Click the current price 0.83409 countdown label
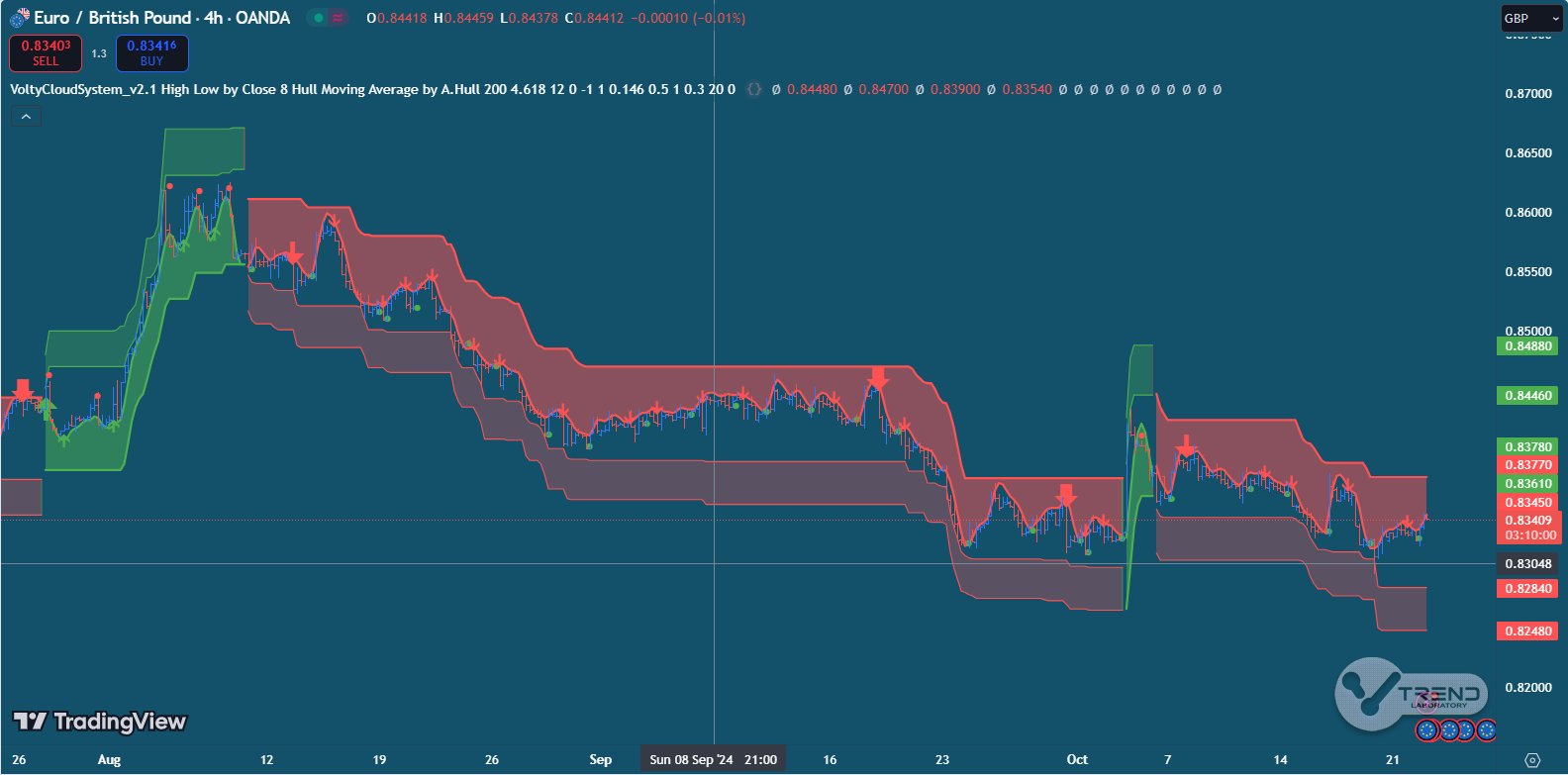 1528,528
